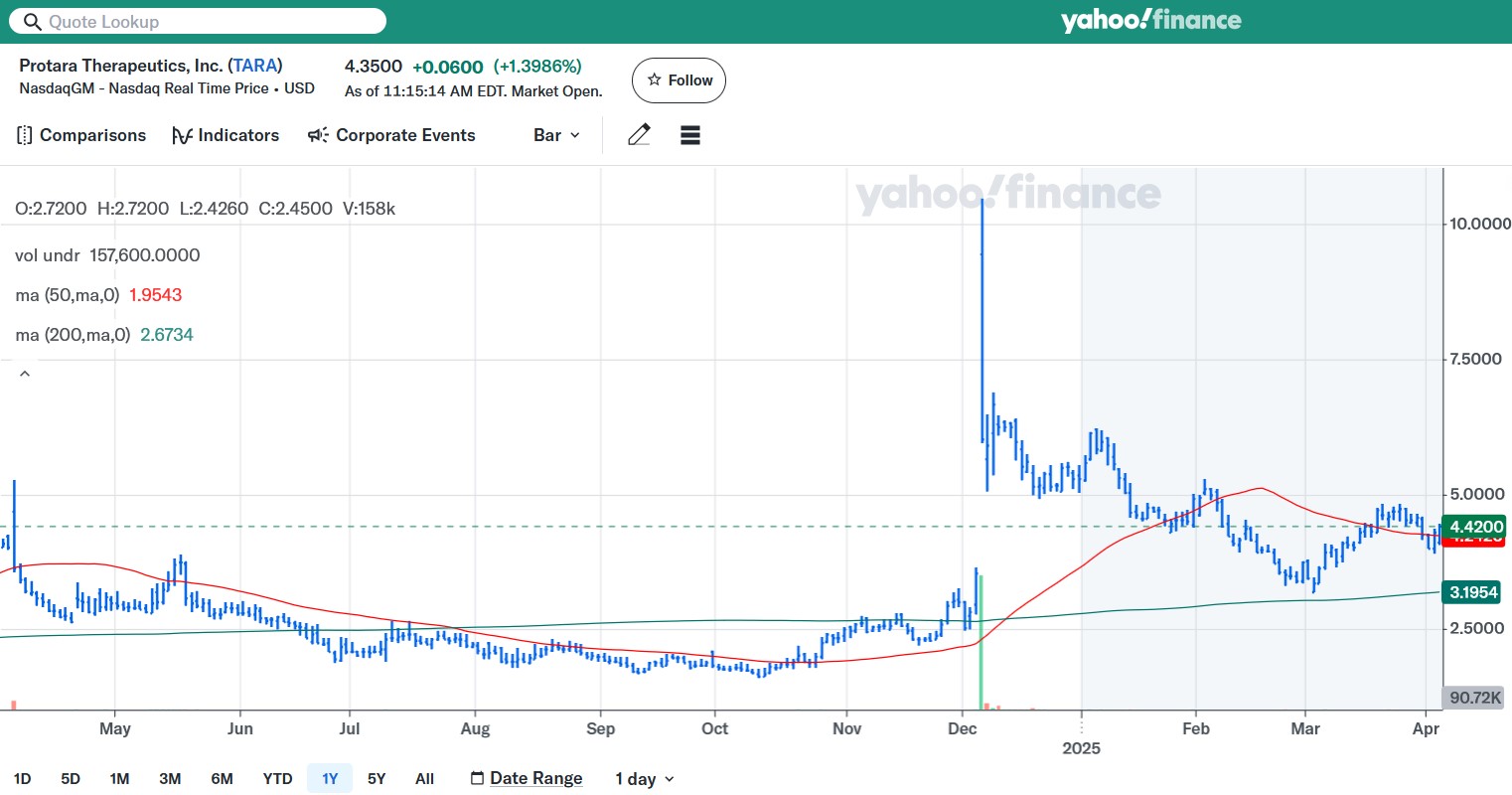Focus the Quote Lookup search field

click(197, 21)
